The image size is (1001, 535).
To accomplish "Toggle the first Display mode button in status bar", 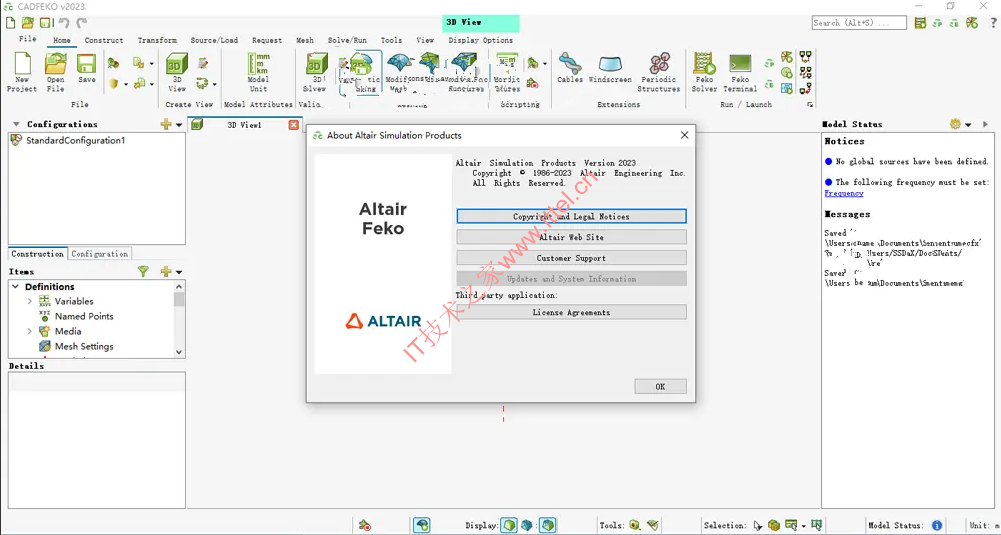I will tap(509, 525).
